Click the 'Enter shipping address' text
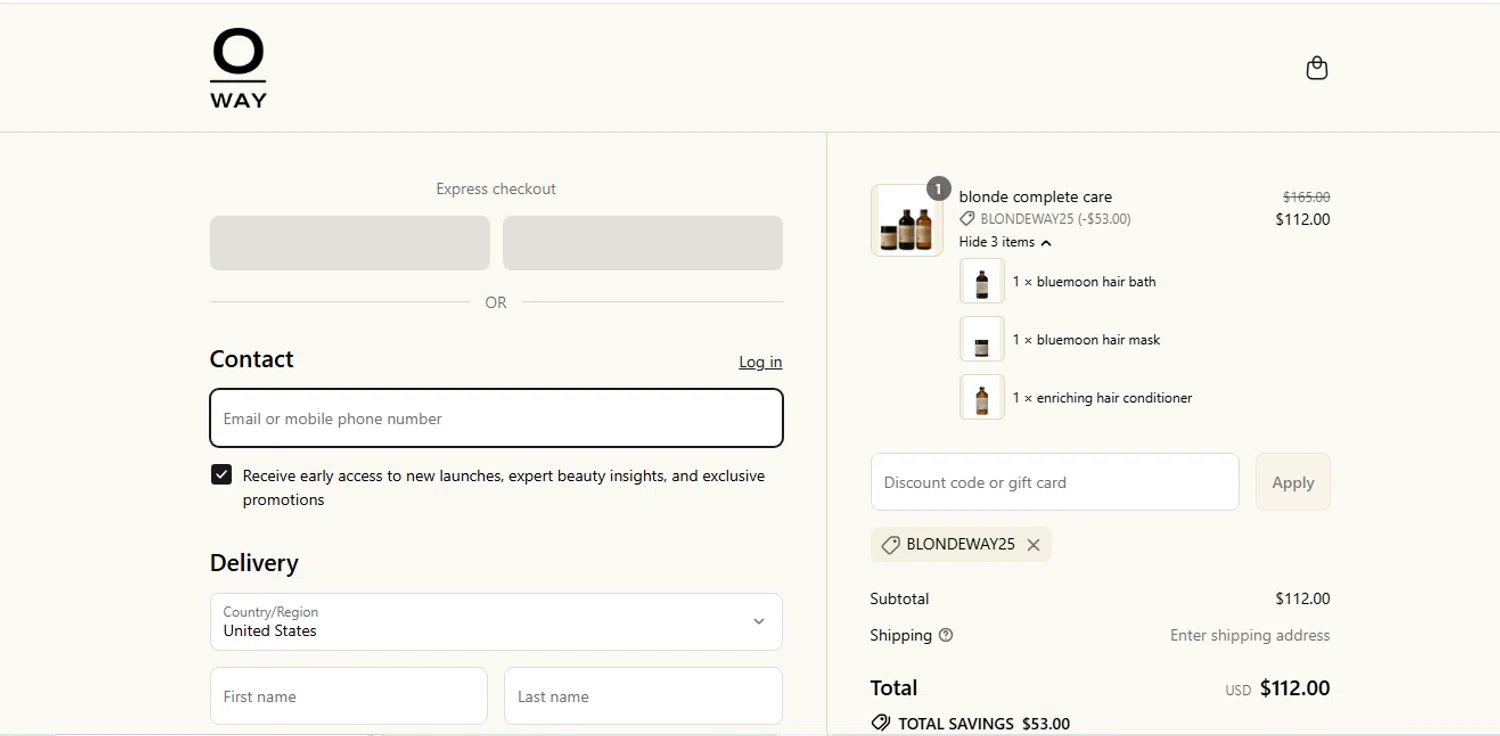This screenshot has width=1500, height=736. (x=1250, y=635)
